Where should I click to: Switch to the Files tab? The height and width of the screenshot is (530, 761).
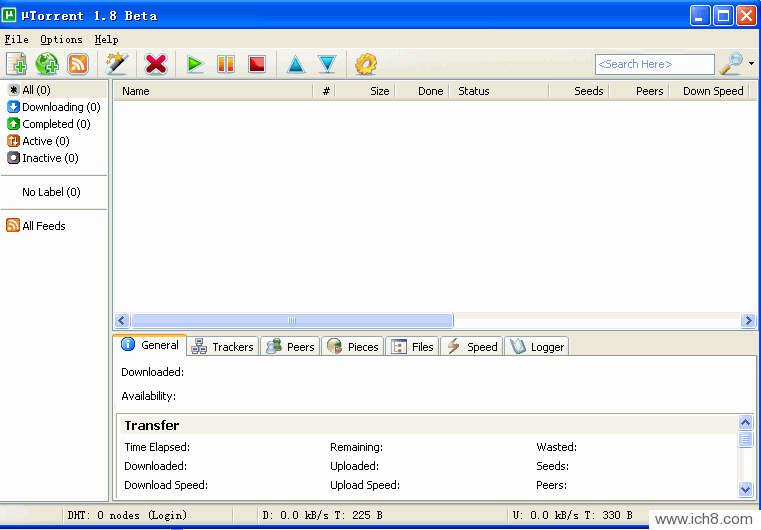pyautogui.click(x=413, y=347)
